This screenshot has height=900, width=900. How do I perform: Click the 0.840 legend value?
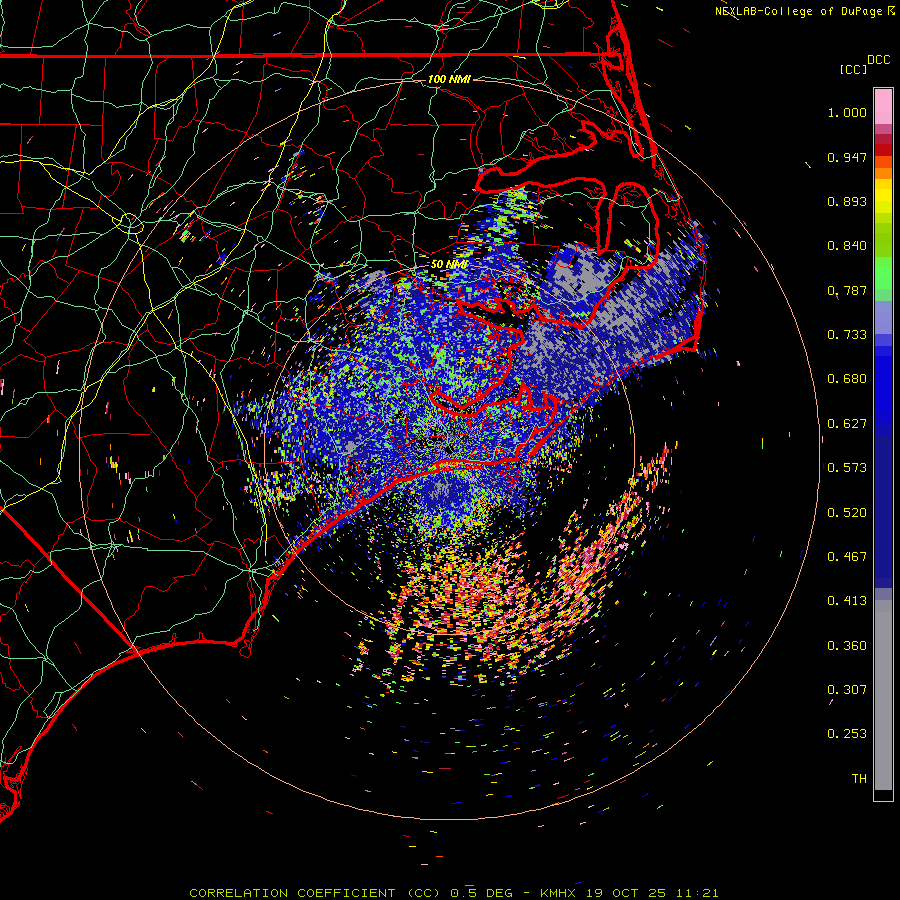(x=847, y=246)
